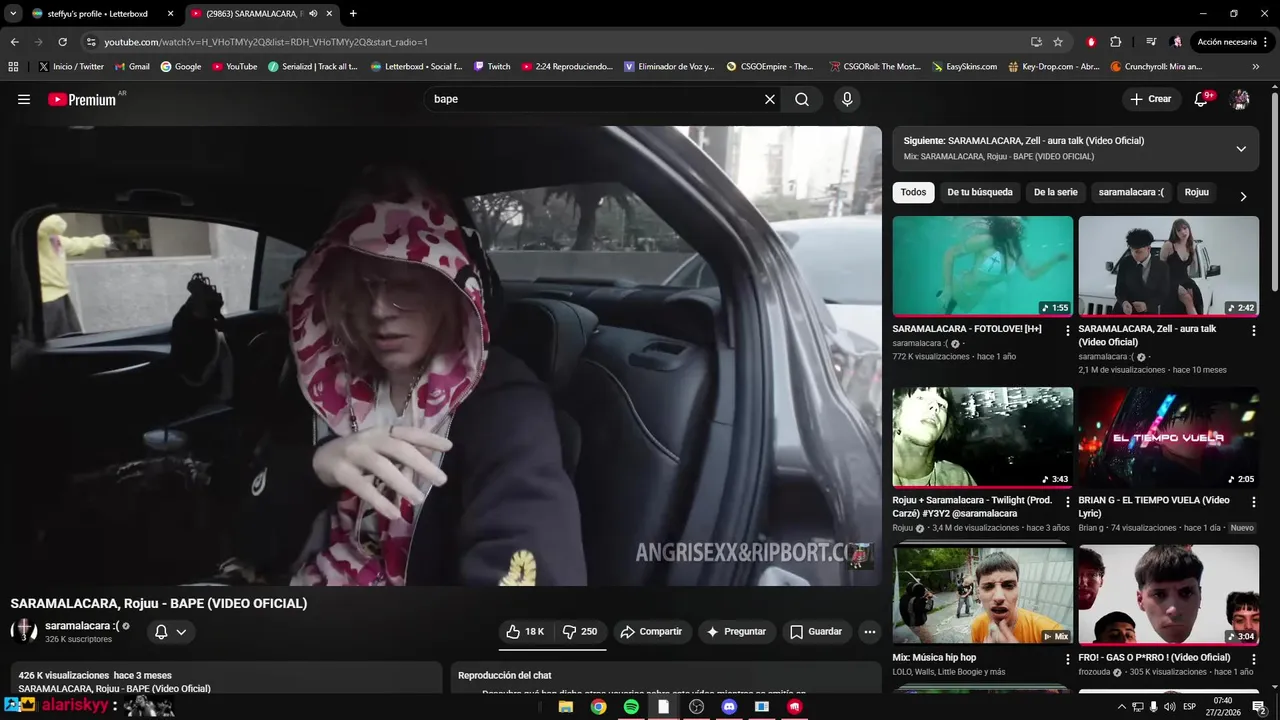Dislike the video (250)

(580, 632)
